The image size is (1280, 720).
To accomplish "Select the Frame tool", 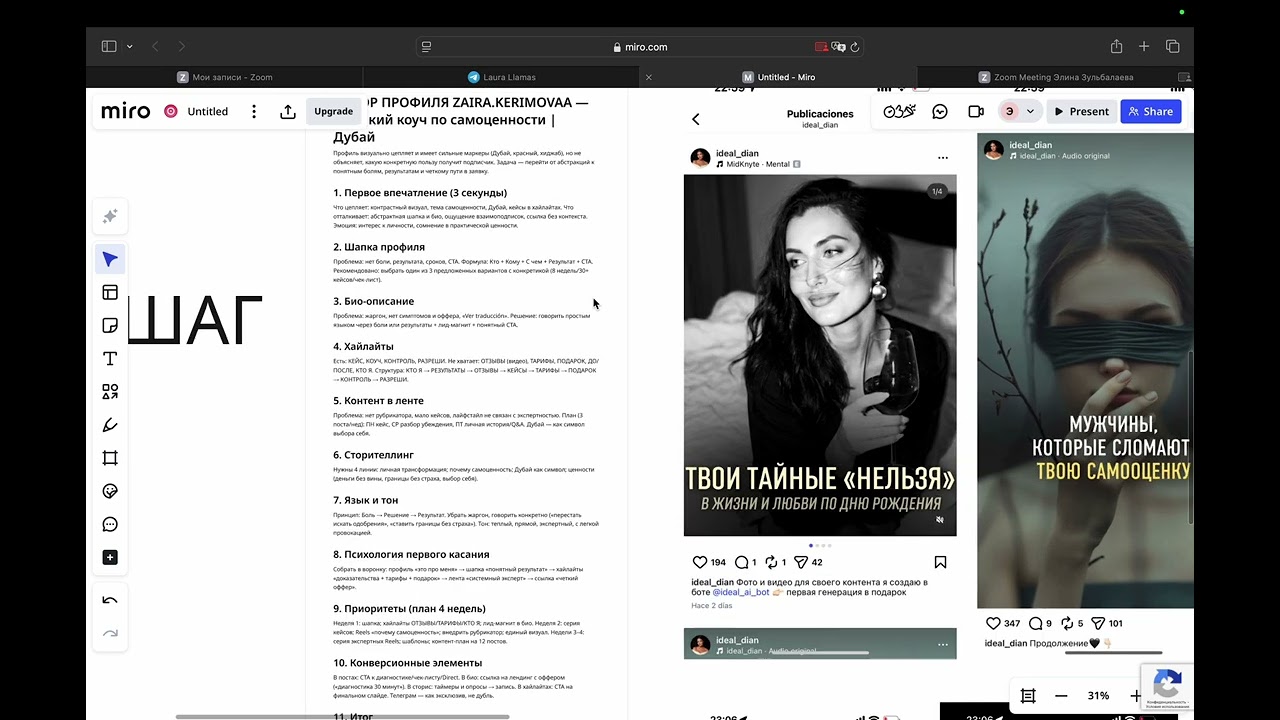I will coord(110,458).
